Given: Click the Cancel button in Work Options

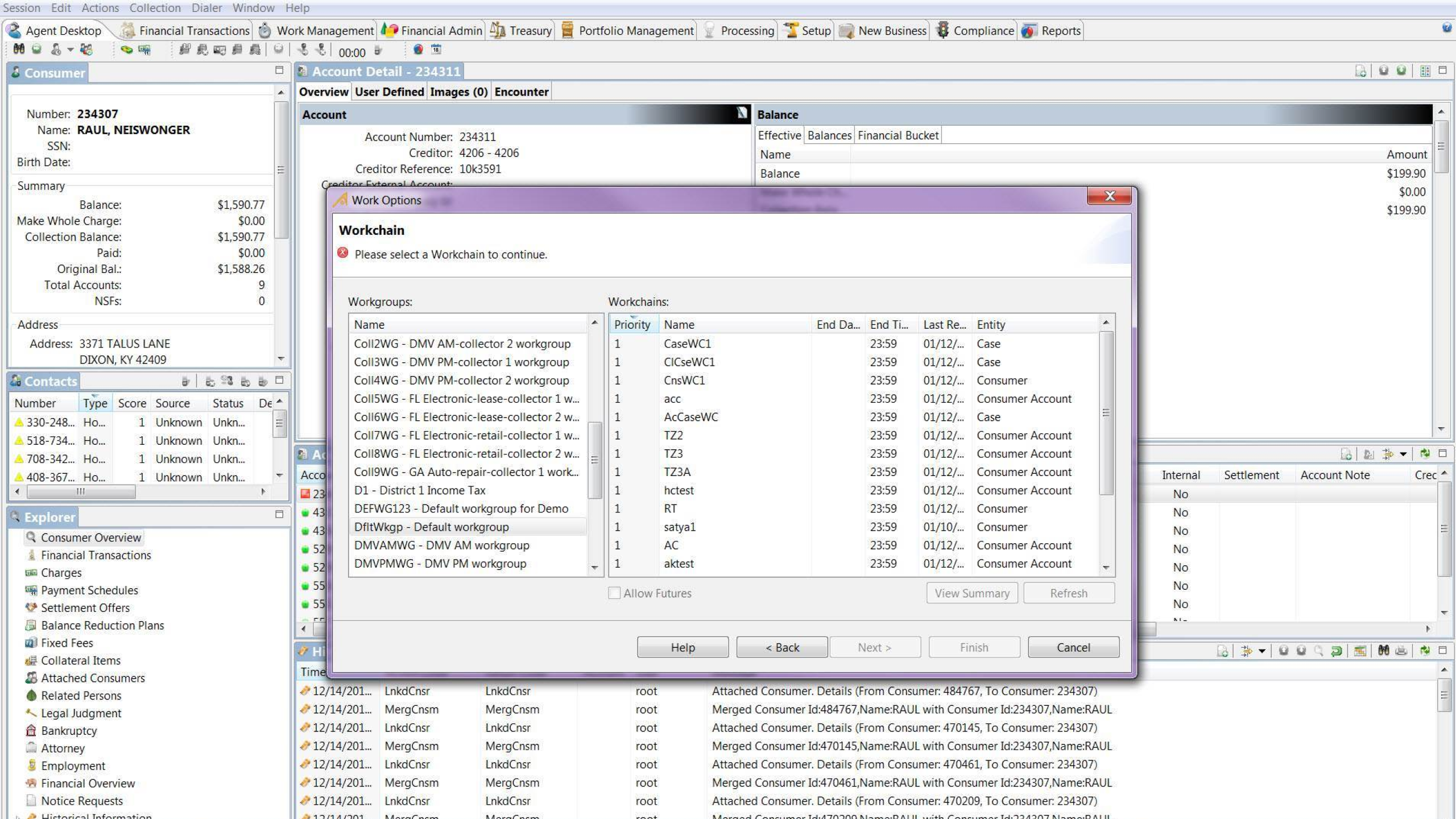Looking at the screenshot, I should [1073, 647].
